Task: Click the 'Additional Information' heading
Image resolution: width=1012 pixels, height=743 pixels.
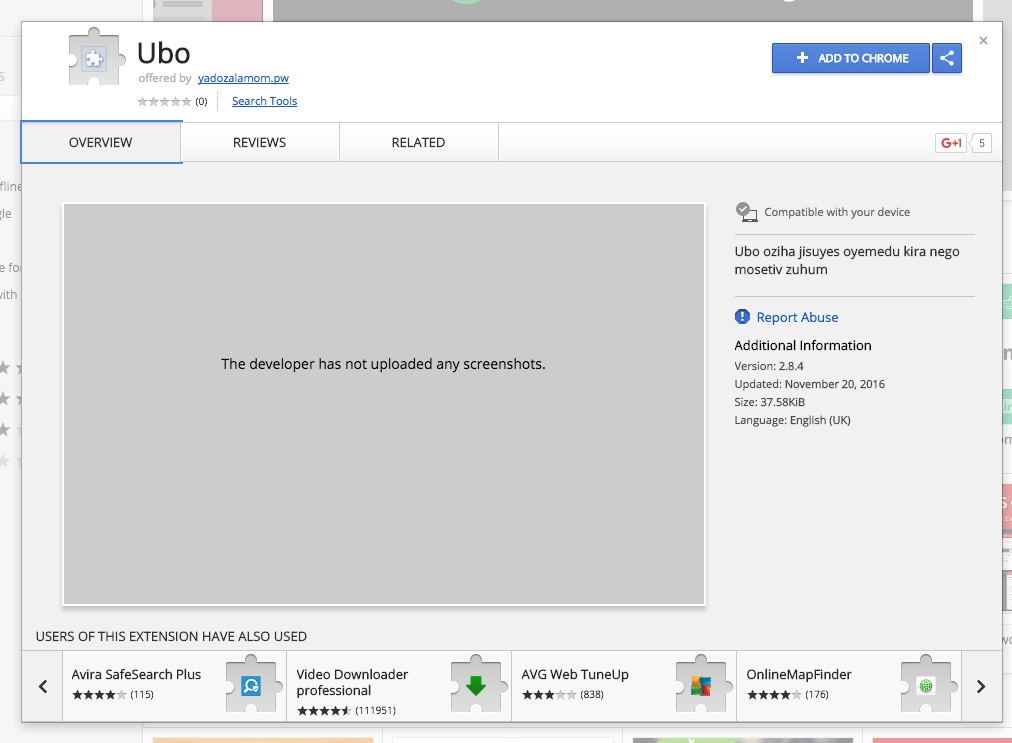Action: [x=803, y=345]
